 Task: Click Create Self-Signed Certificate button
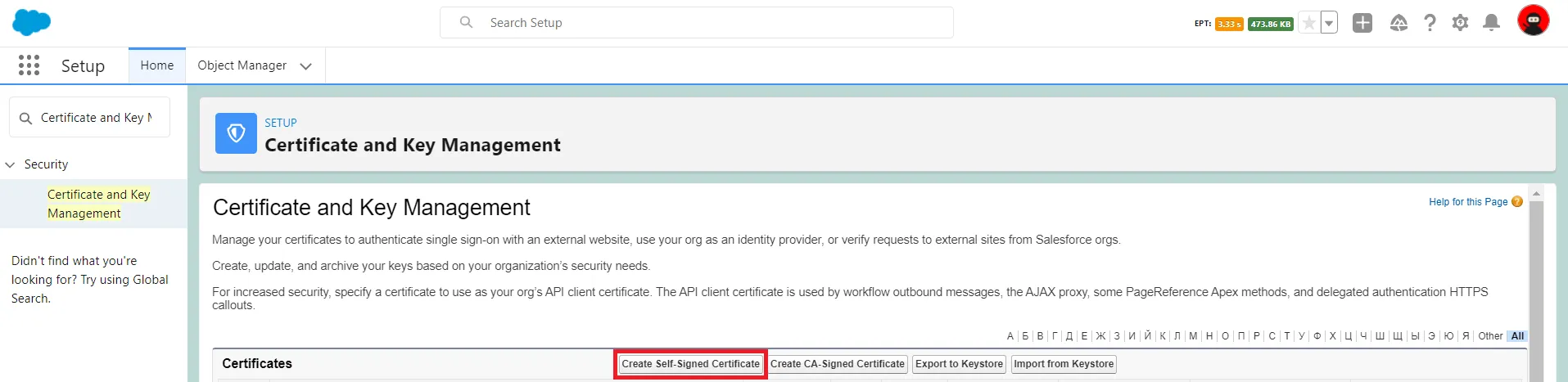pyautogui.click(x=690, y=364)
